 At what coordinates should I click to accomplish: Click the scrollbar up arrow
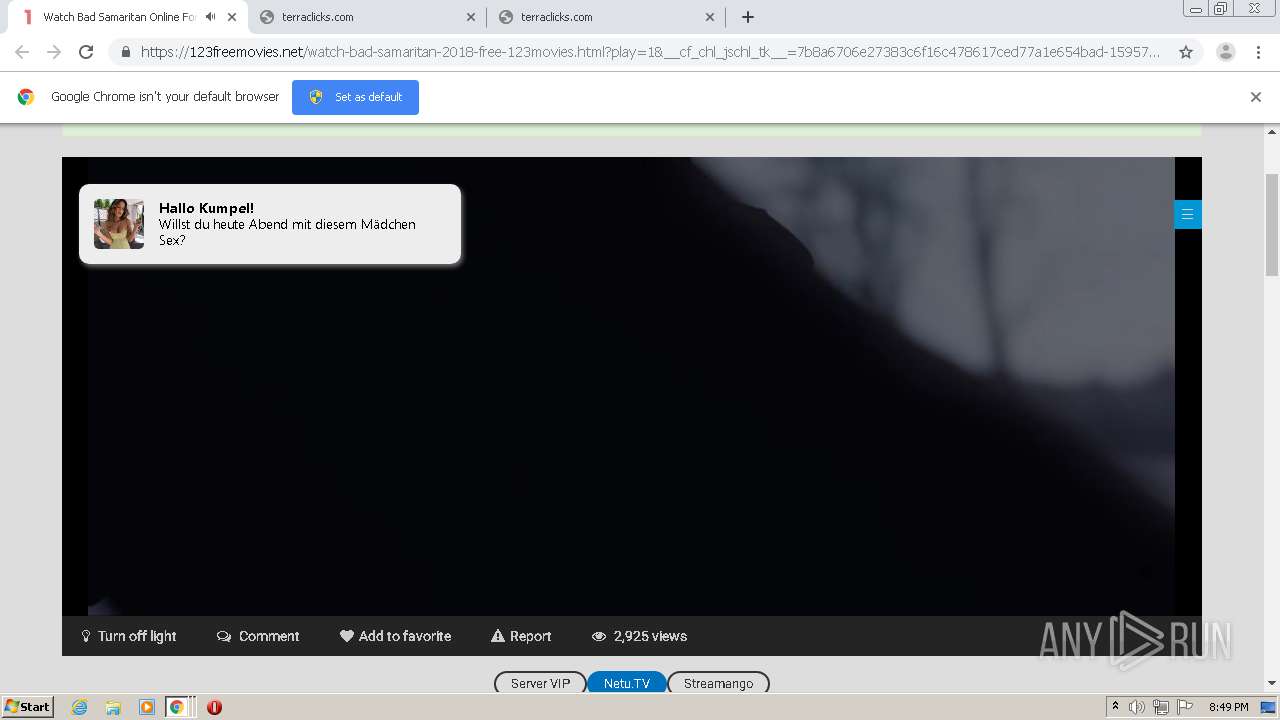1272,131
